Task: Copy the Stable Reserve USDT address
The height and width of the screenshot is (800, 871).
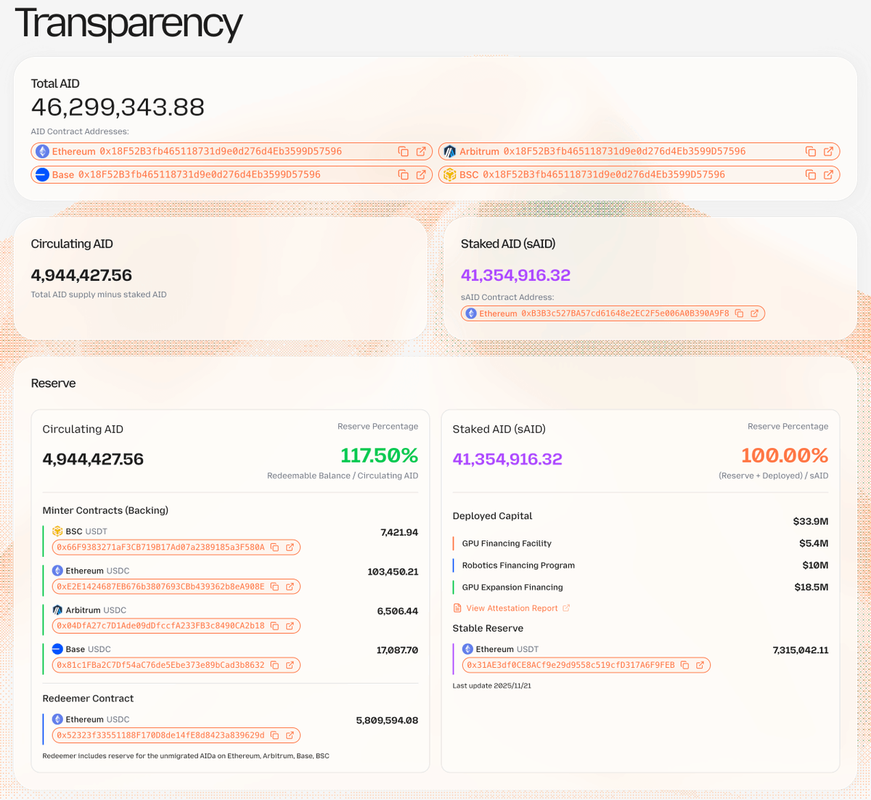Action: point(685,665)
